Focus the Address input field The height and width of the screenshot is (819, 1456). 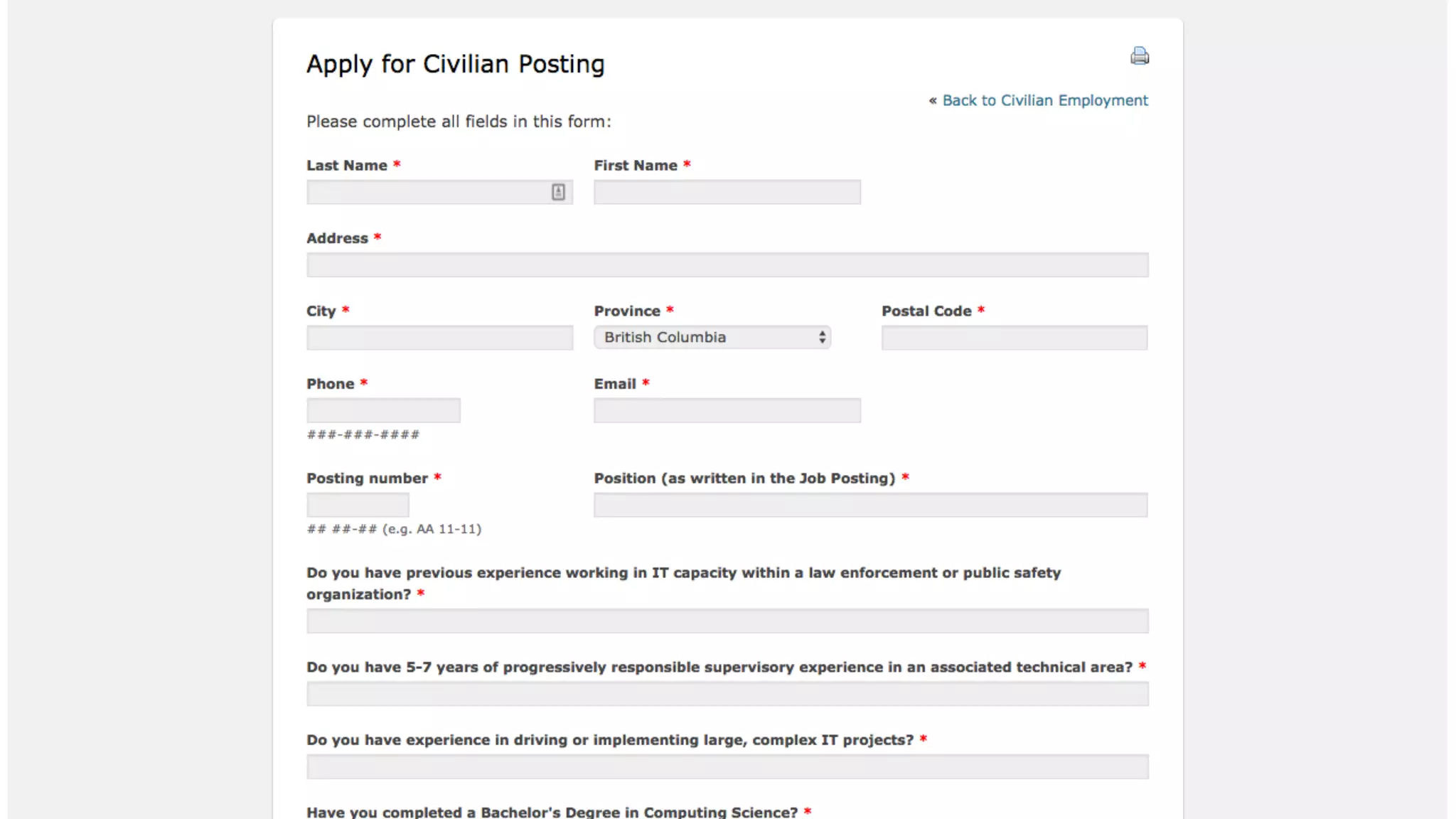727,265
